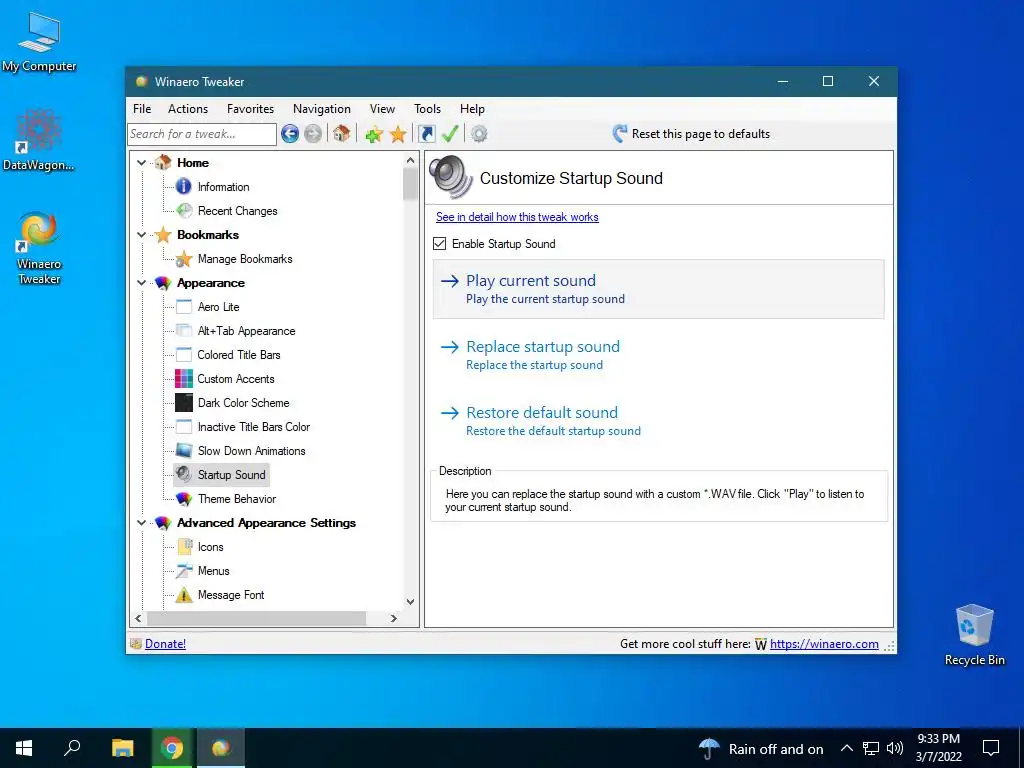Click Reset this page to defaults
1024x768 pixels.
(691, 134)
